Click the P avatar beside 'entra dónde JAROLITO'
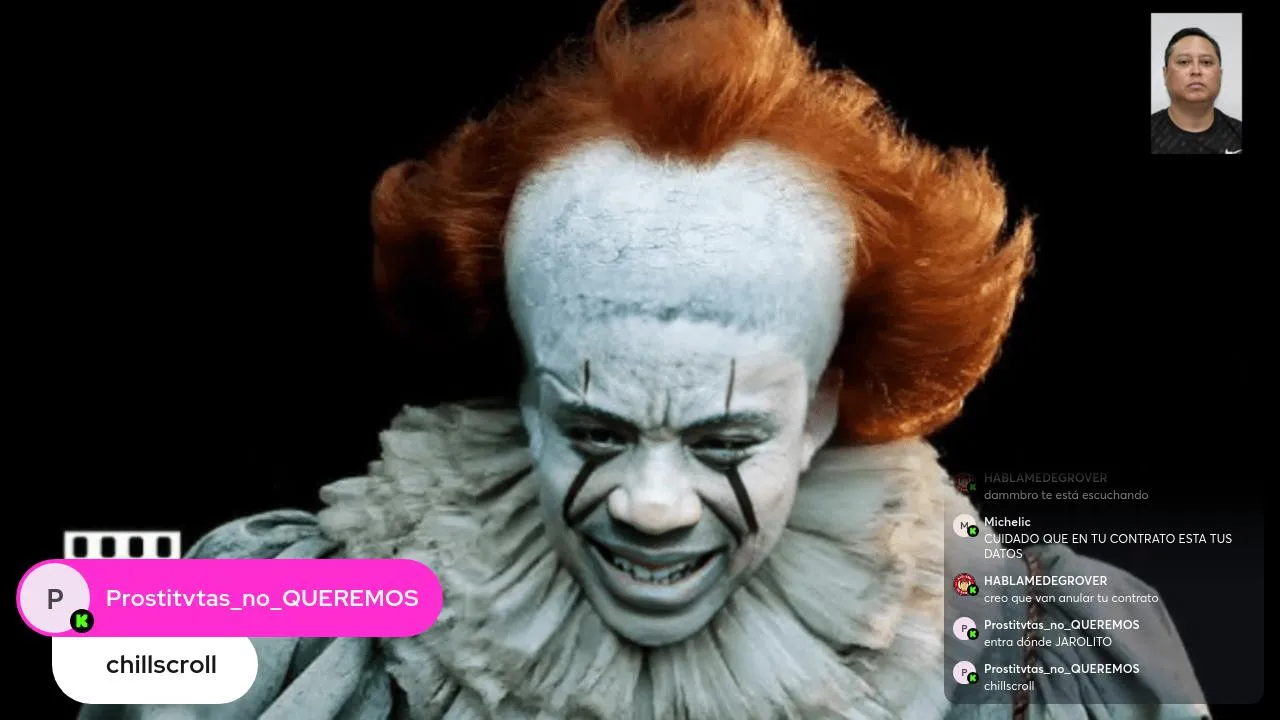 point(965,630)
